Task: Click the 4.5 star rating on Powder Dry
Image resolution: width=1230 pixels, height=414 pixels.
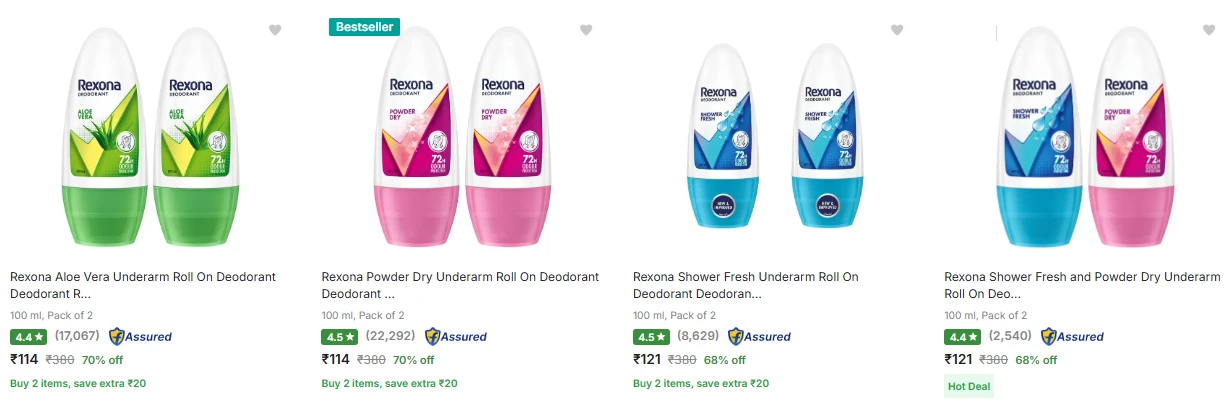Action: 340,337
